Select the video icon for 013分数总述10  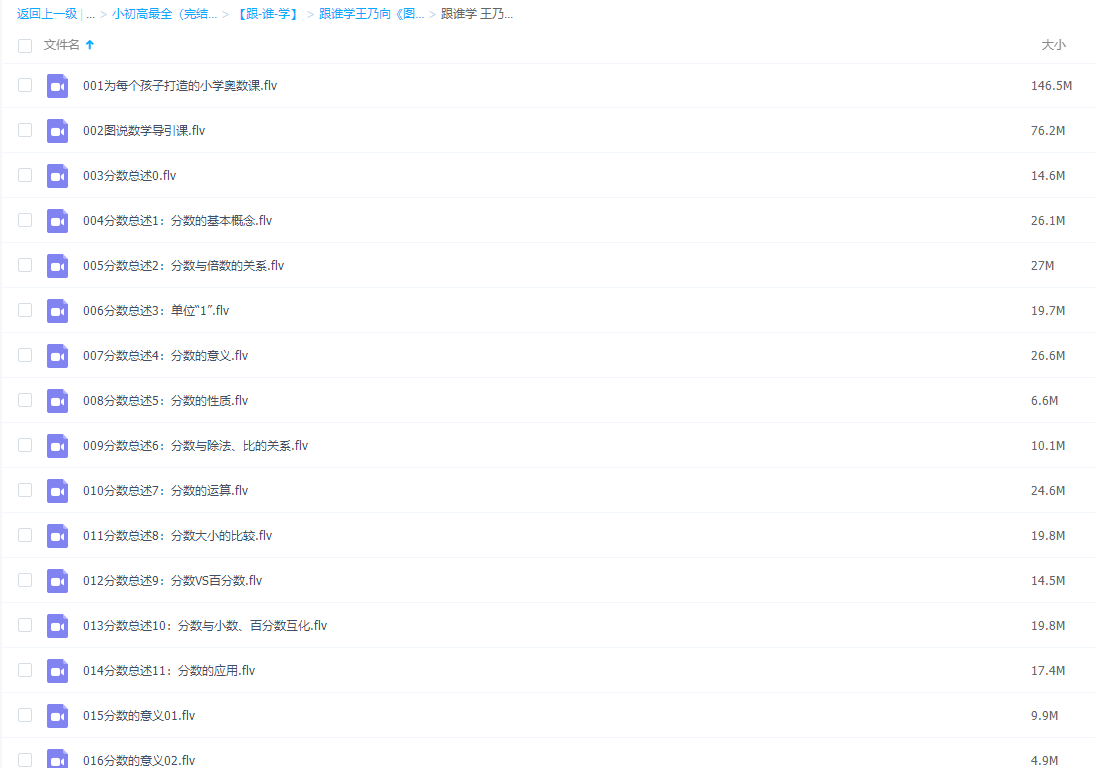(57, 625)
